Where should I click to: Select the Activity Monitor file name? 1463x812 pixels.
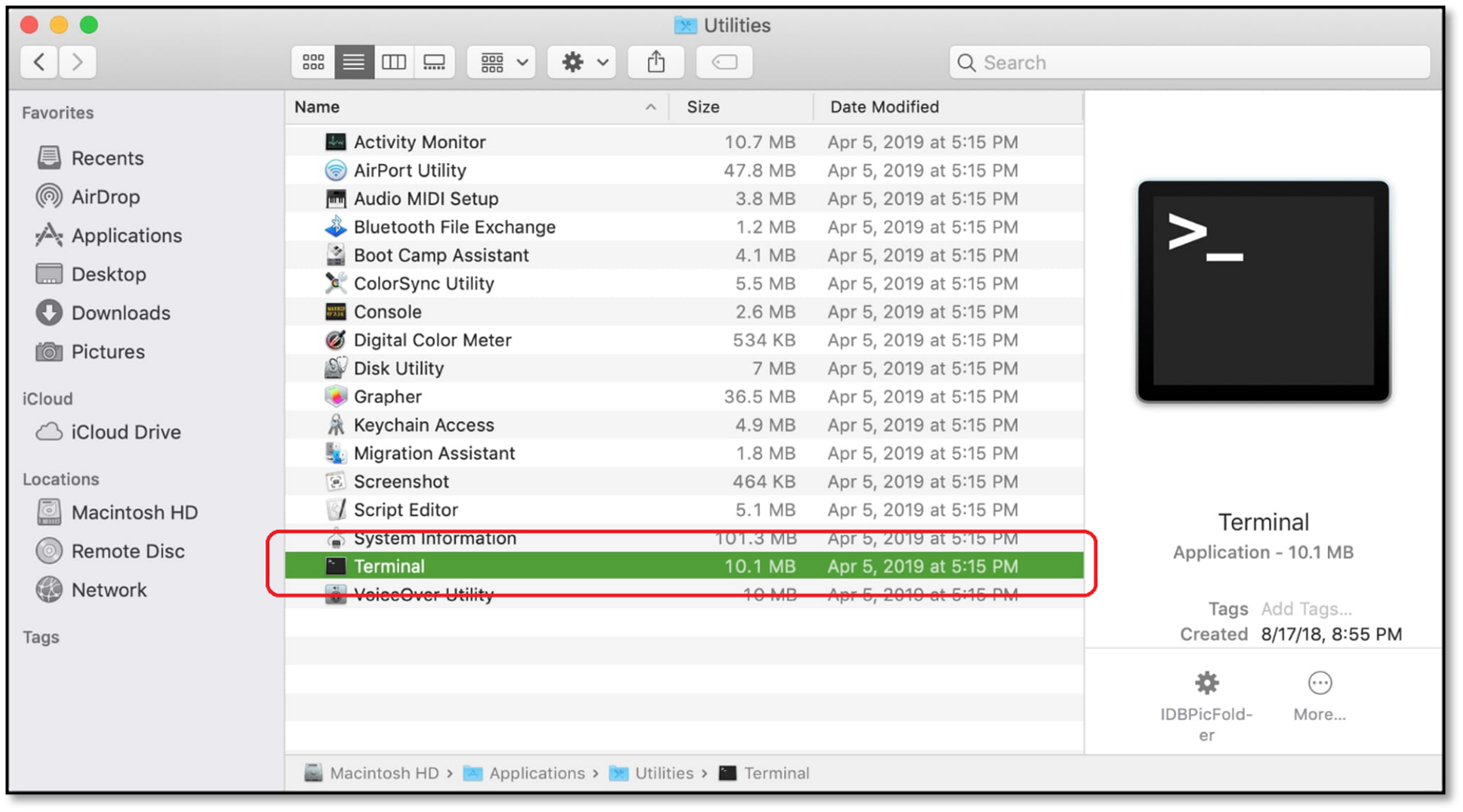419,142
